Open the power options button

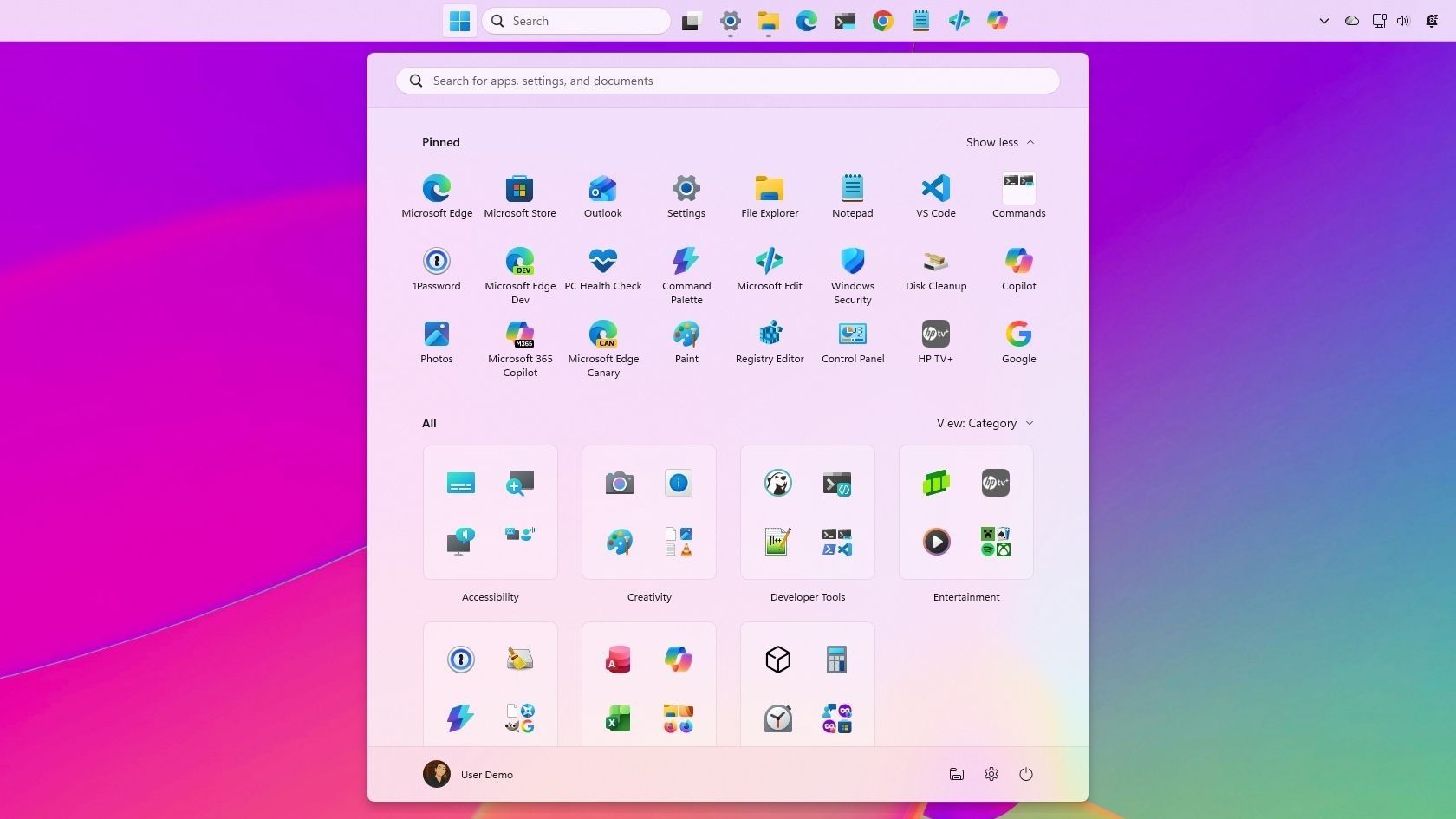point(1026,774)
